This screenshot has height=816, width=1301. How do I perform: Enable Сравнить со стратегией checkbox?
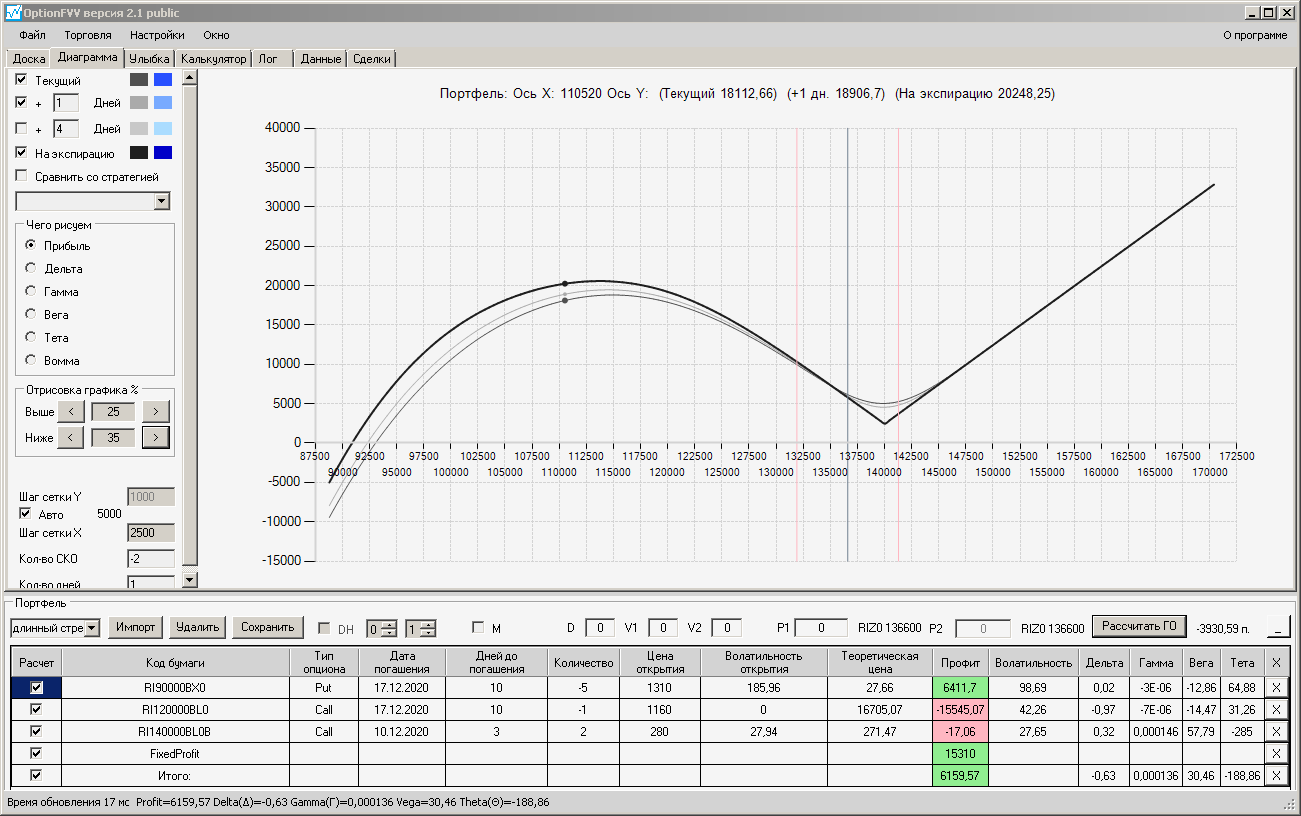pyautogui.click(x=22, y=177)
